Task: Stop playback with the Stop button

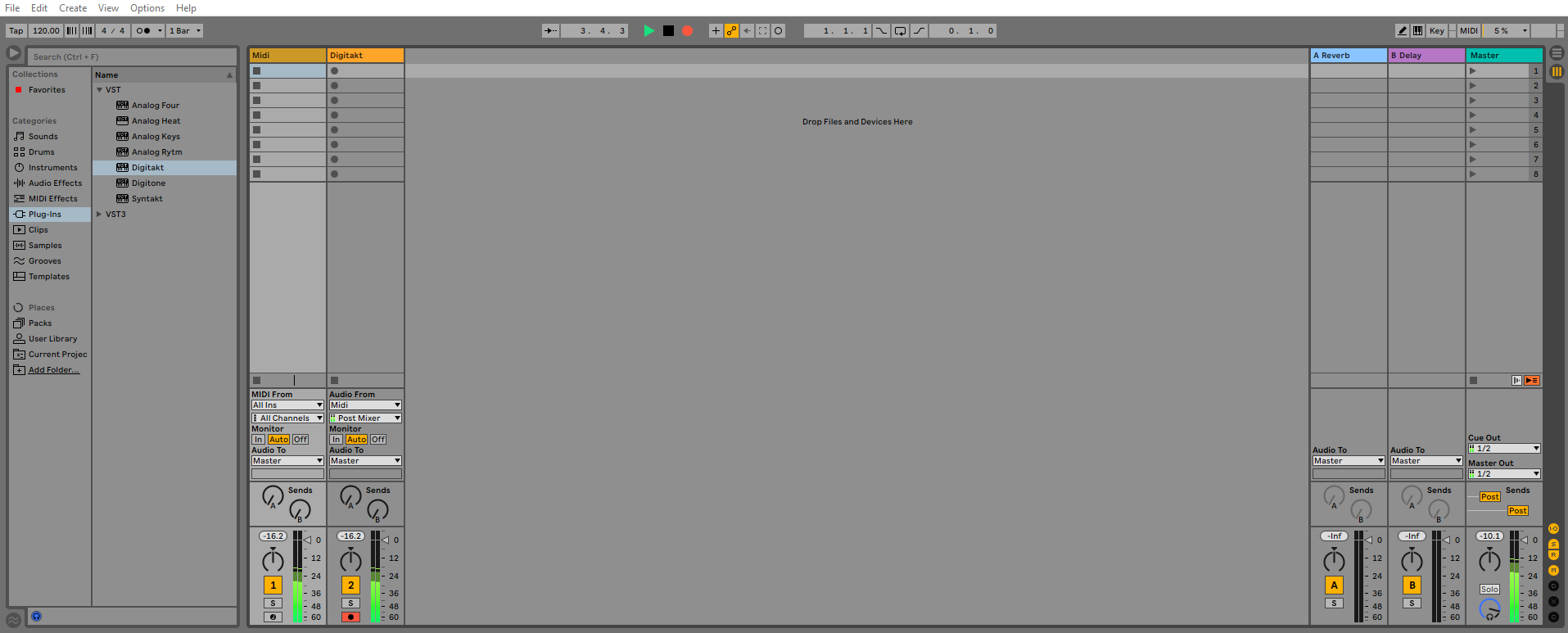Action: (668, 31)
